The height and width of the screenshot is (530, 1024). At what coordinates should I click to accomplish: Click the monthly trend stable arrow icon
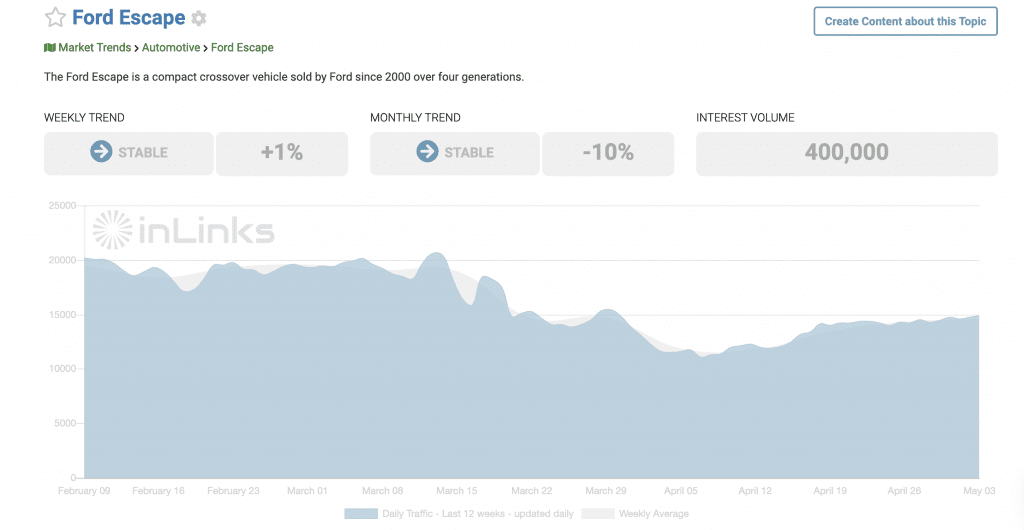pyautogui.click(x=427, y=151)
